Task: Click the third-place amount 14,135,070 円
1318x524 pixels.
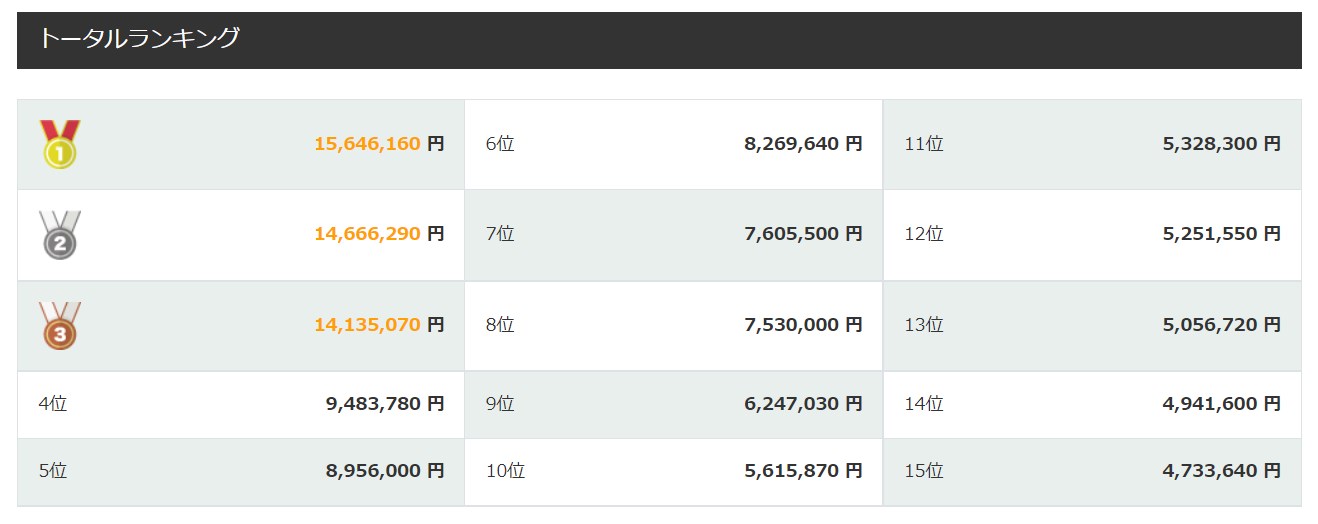Action: click(379, 325)
